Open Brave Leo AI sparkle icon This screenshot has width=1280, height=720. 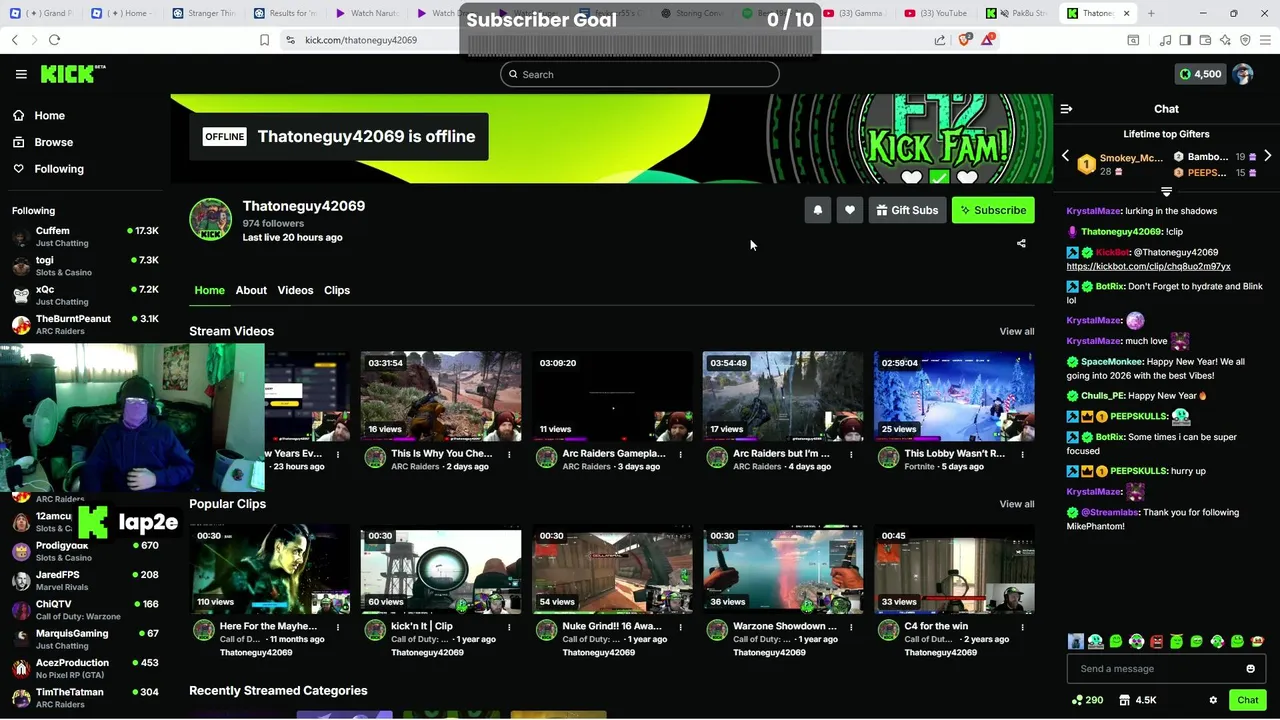1225,40
